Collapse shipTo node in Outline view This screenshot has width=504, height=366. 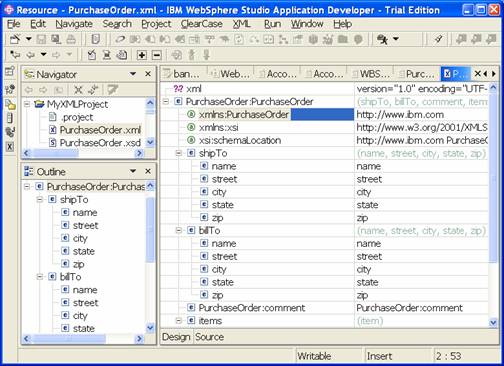coord(40,200)
